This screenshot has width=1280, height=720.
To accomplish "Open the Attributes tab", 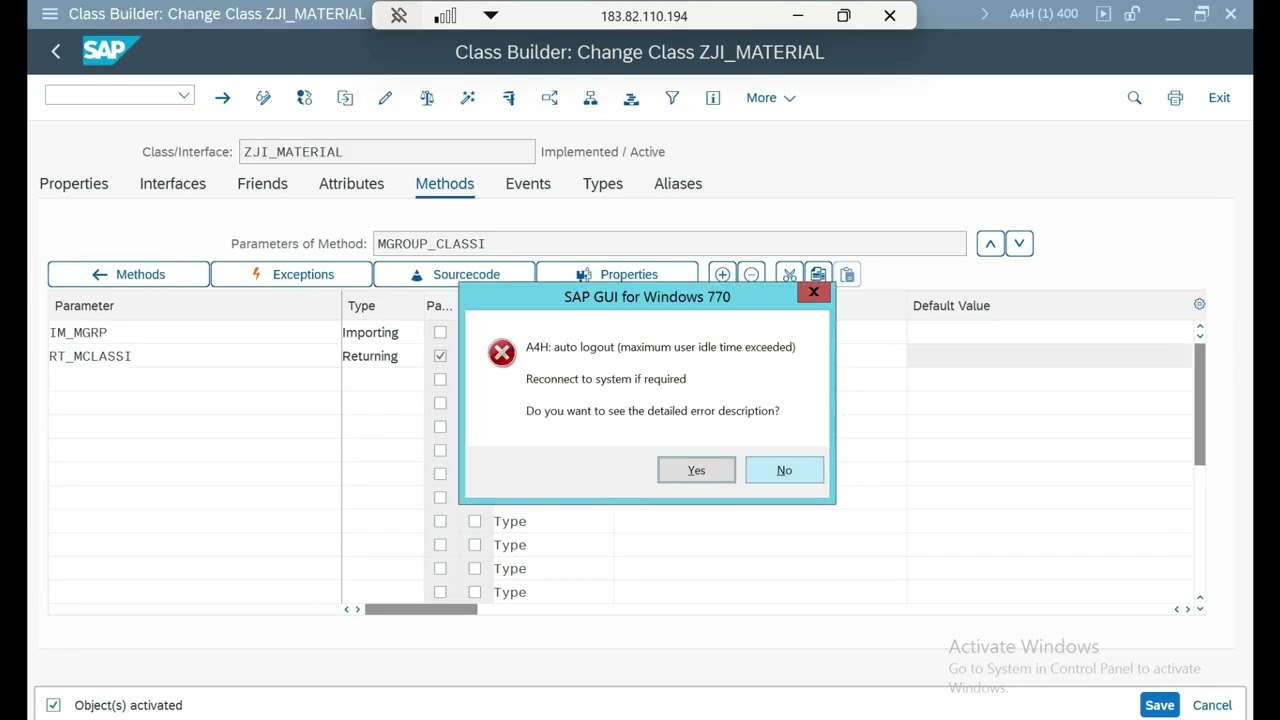I will [x=351, y=184].
